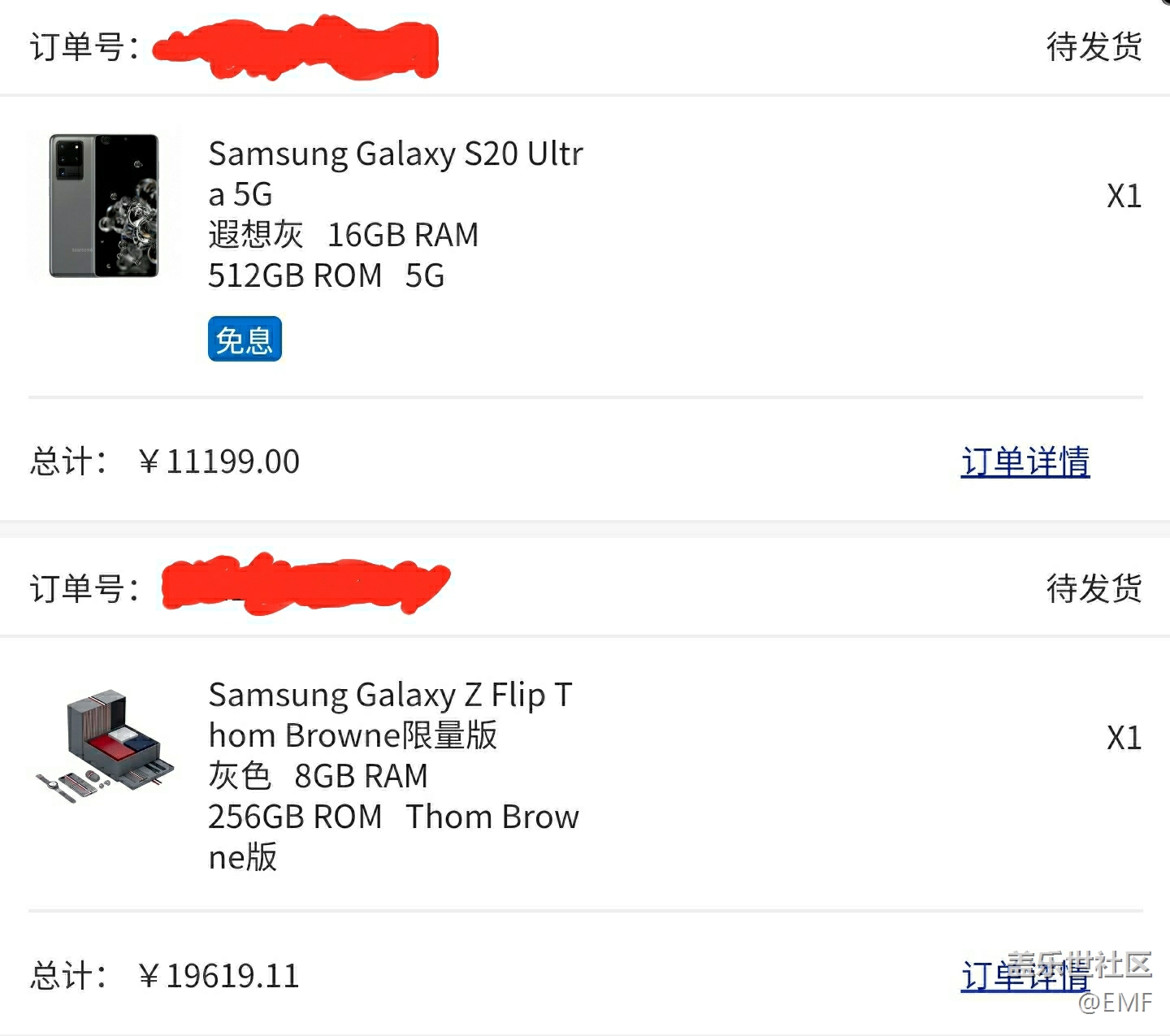Viewport: 1170px width, 1036px height.
Task: Open S20 Ultra order's 订单详情 link
Action: [x=1025, y=462]
